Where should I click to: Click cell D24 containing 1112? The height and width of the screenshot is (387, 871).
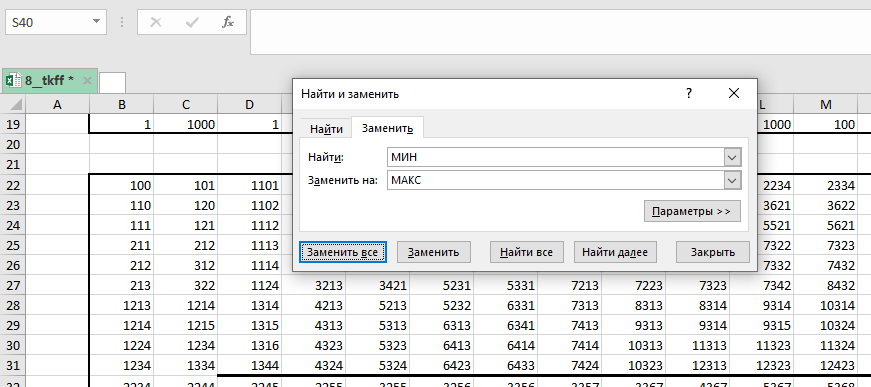point(249,225)
